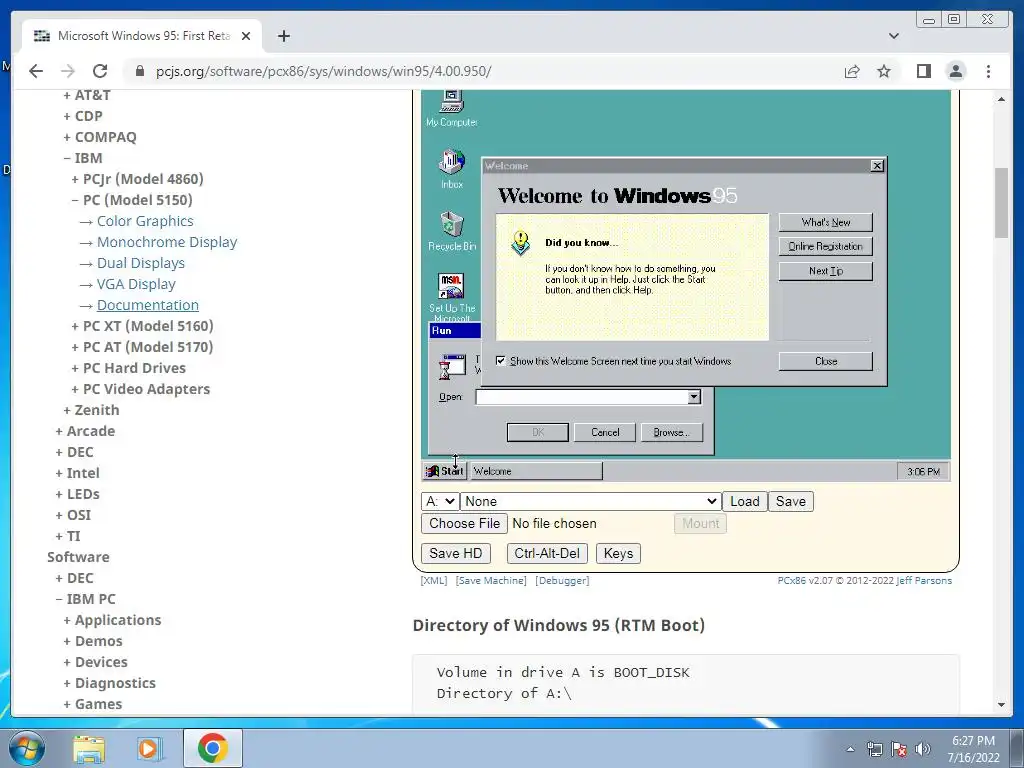The width and height of the screenshot is (1024, 768).
Task: Open the Documentation link
Action: pos(148,305)
